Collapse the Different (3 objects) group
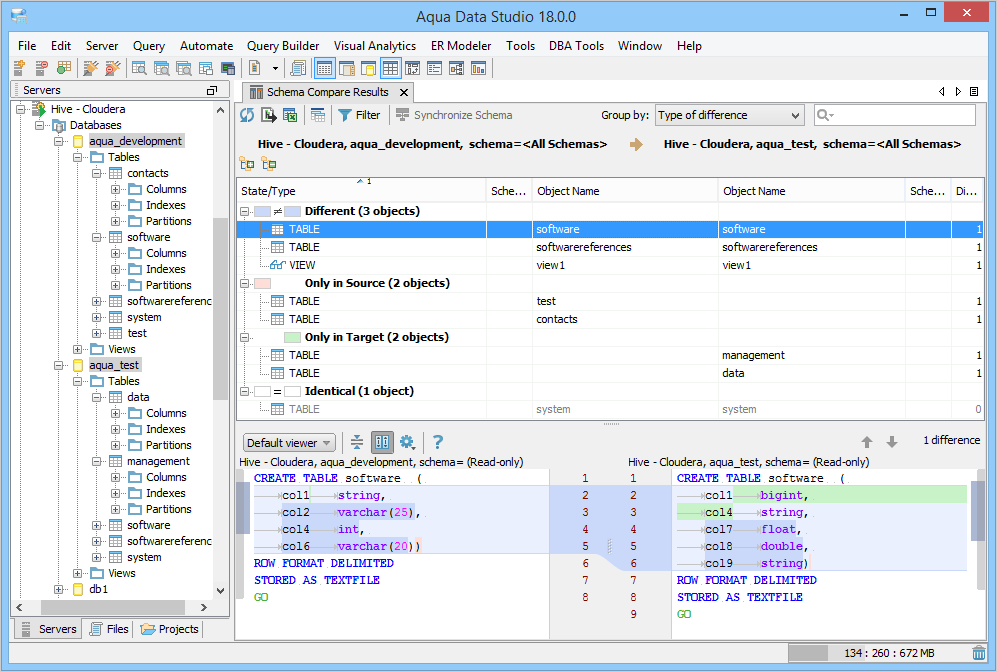This screenshot has width=997, height=672. click(x=244, y=211)
